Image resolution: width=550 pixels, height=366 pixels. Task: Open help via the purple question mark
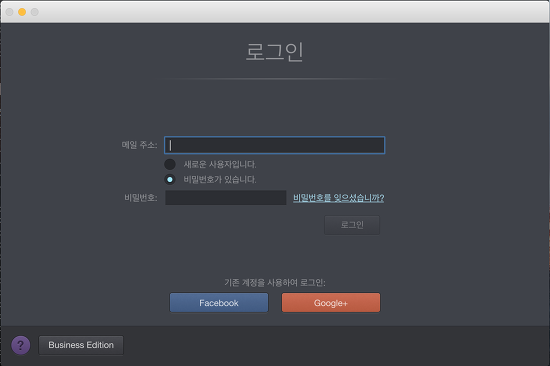click(x=21, y=345)
